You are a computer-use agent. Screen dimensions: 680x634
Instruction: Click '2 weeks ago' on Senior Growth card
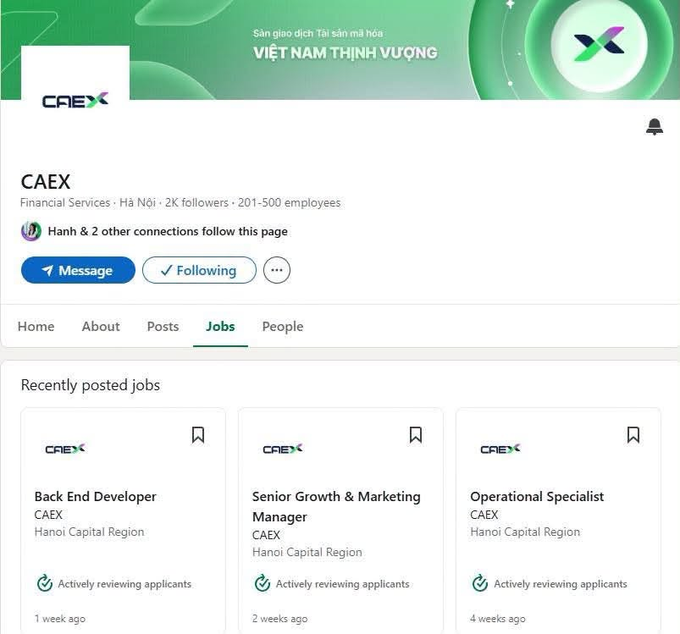(280, 619)
